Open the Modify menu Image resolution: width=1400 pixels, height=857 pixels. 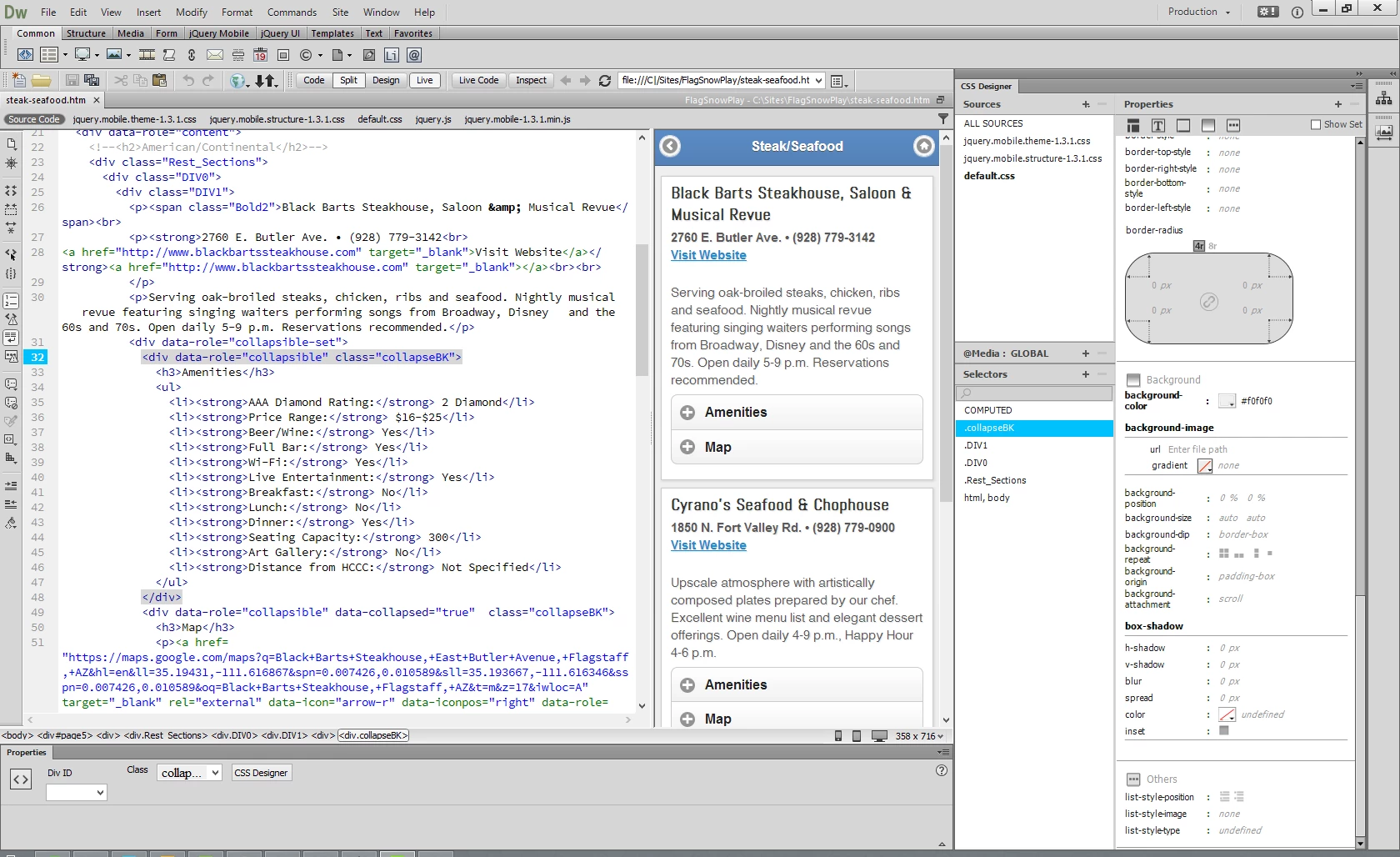192,13
